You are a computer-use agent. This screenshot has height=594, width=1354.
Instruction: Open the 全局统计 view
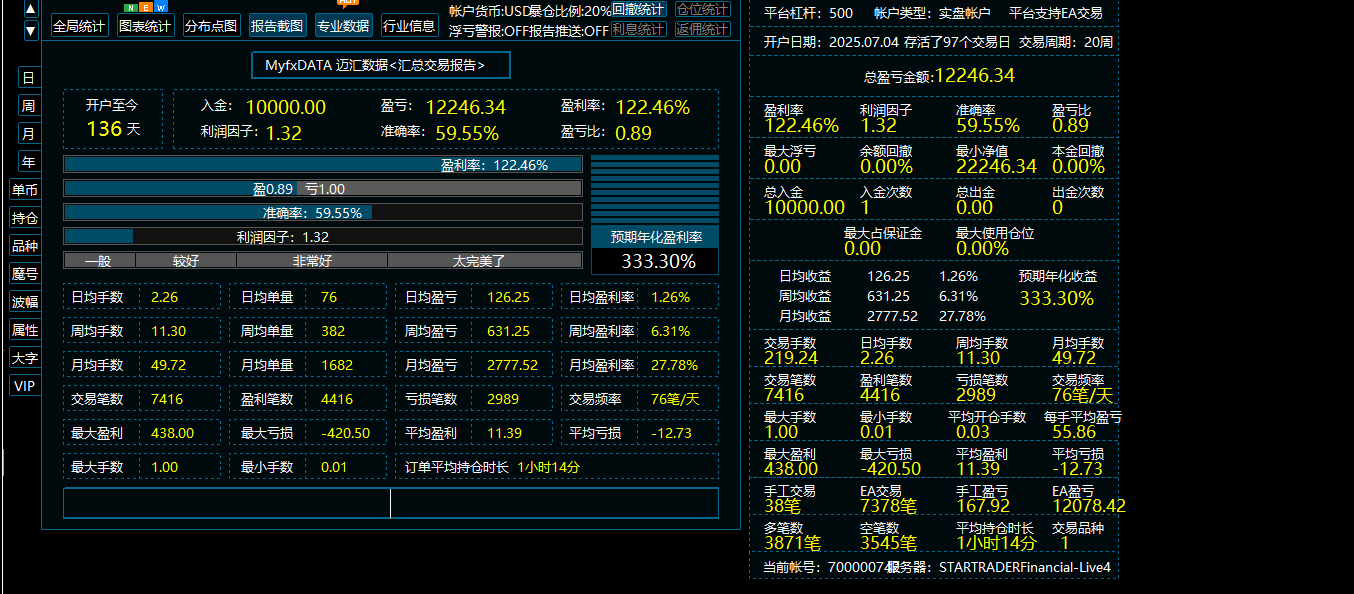79,26
